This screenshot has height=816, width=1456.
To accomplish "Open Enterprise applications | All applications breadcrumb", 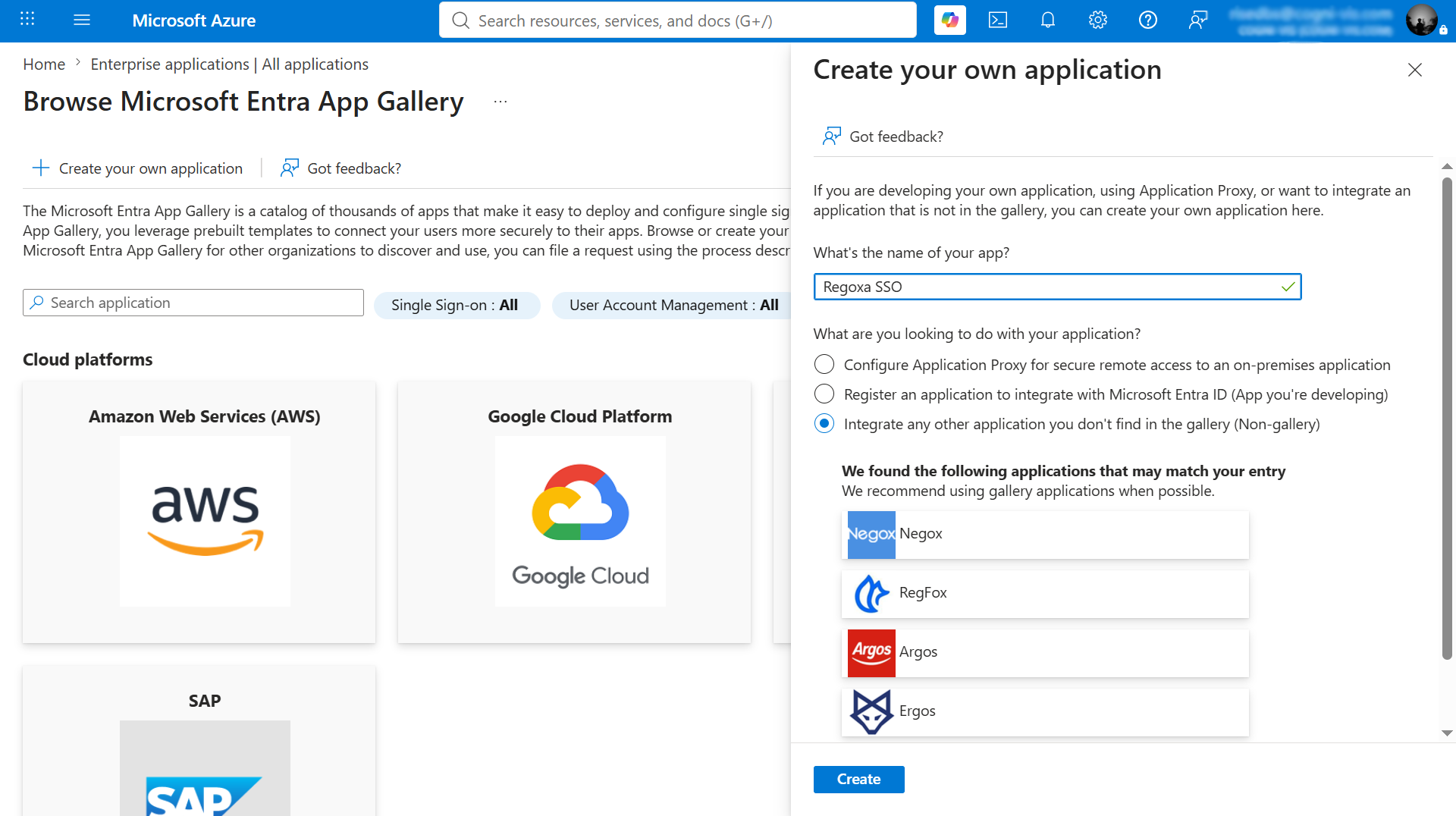I will (229, 64).
